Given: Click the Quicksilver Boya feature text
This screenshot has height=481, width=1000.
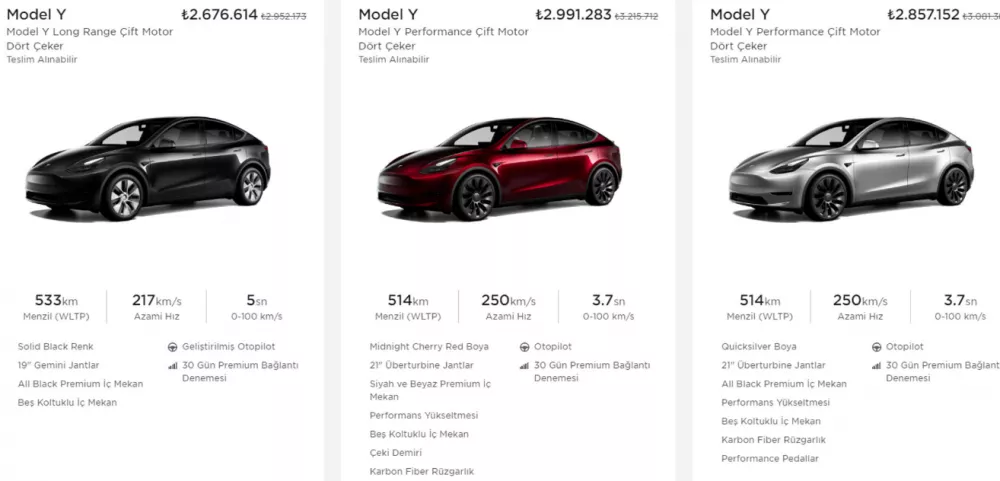Looking at the screenshot, I should (759, 347).
